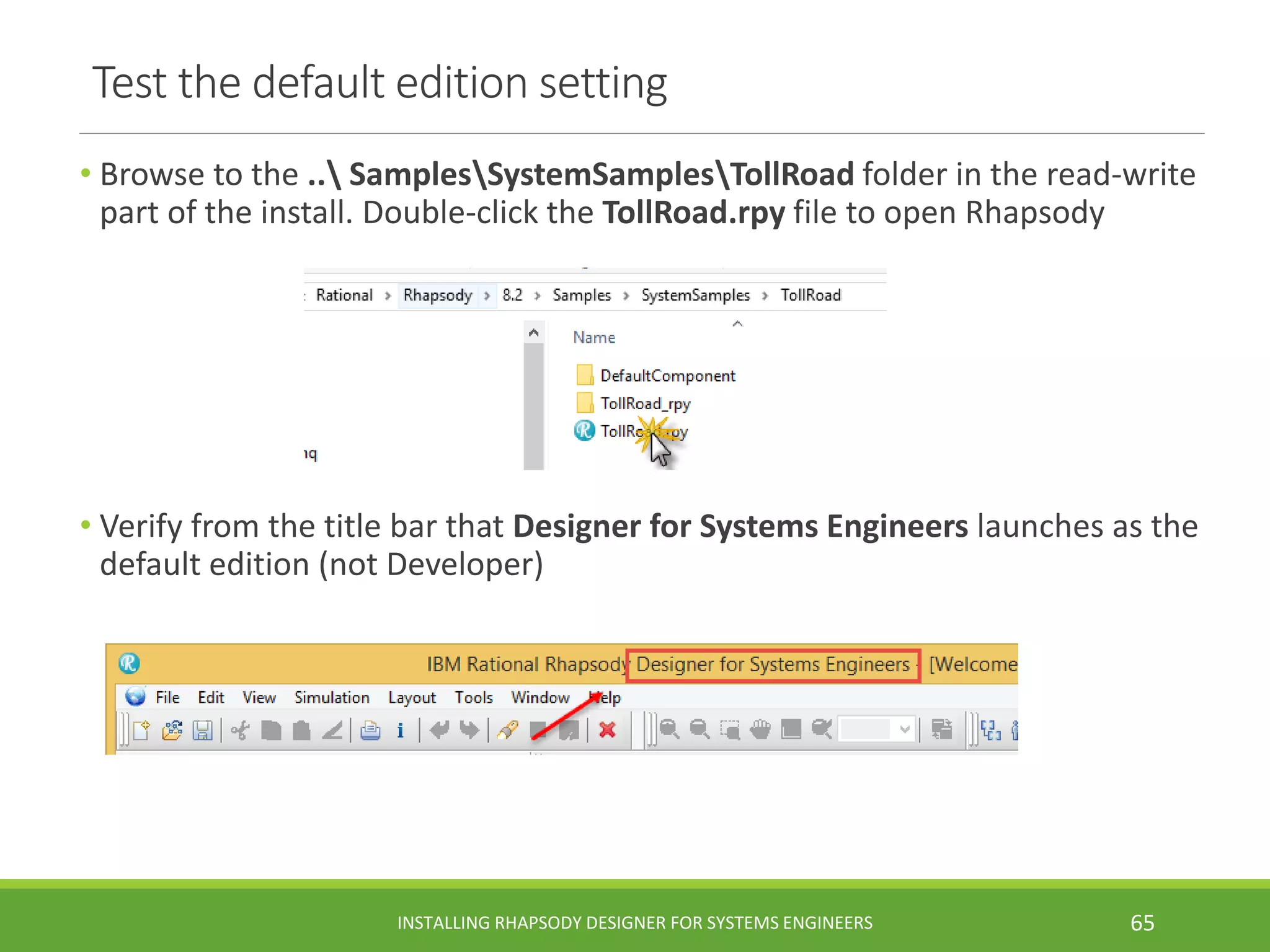Click the Rational breadcrumb segment
Viewport: 1270px width, 952px height.
pos(344,295)
